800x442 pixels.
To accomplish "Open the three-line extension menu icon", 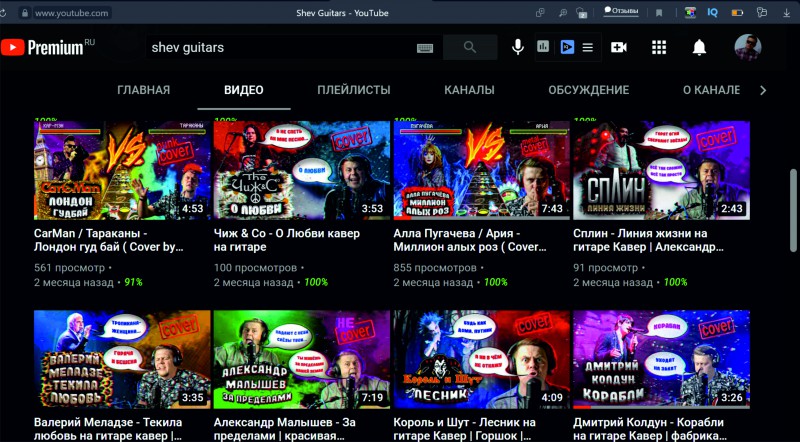I will coord(588,47).
